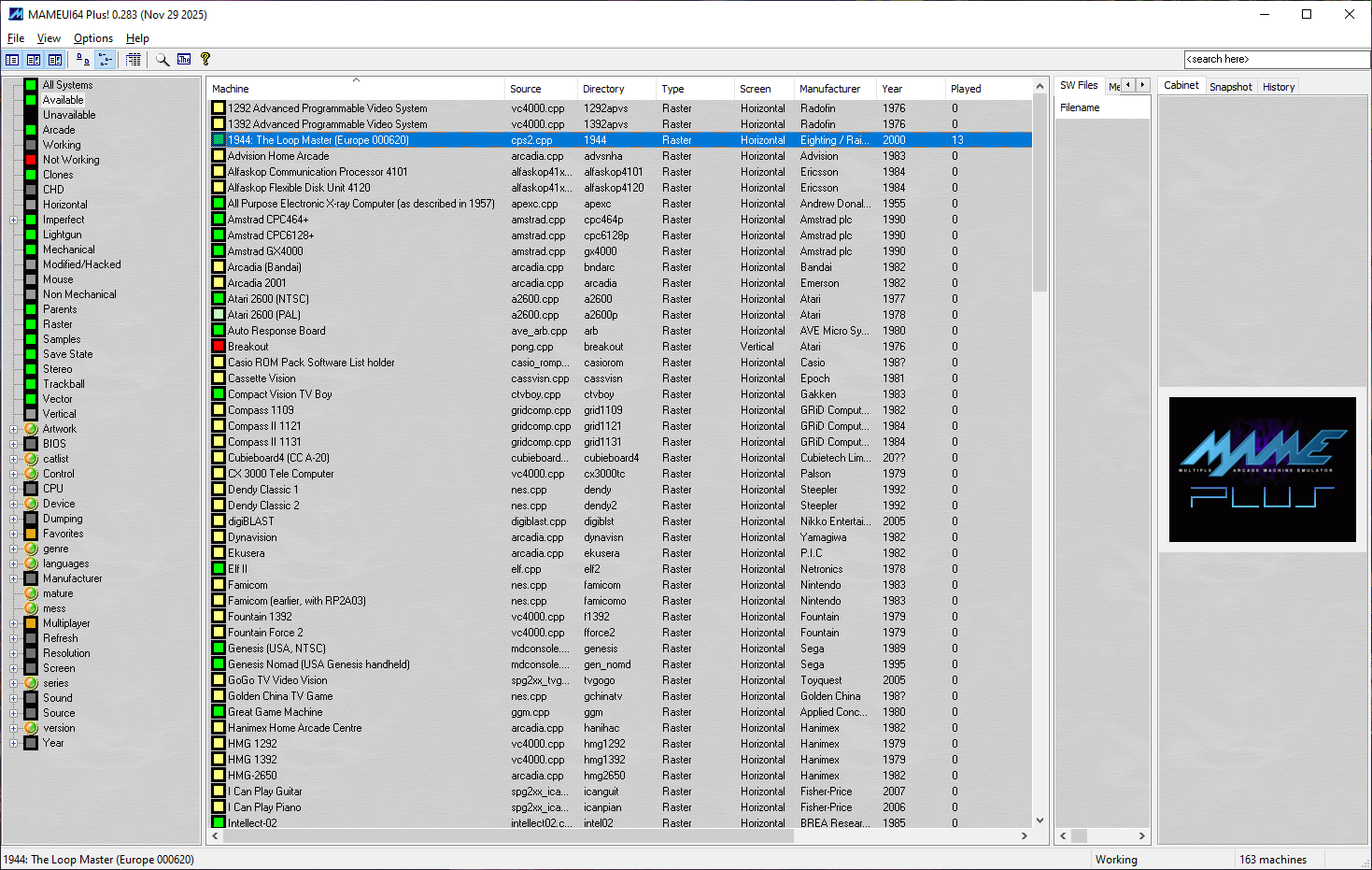Switch to the Snapshot tab

coord(1230,87)
